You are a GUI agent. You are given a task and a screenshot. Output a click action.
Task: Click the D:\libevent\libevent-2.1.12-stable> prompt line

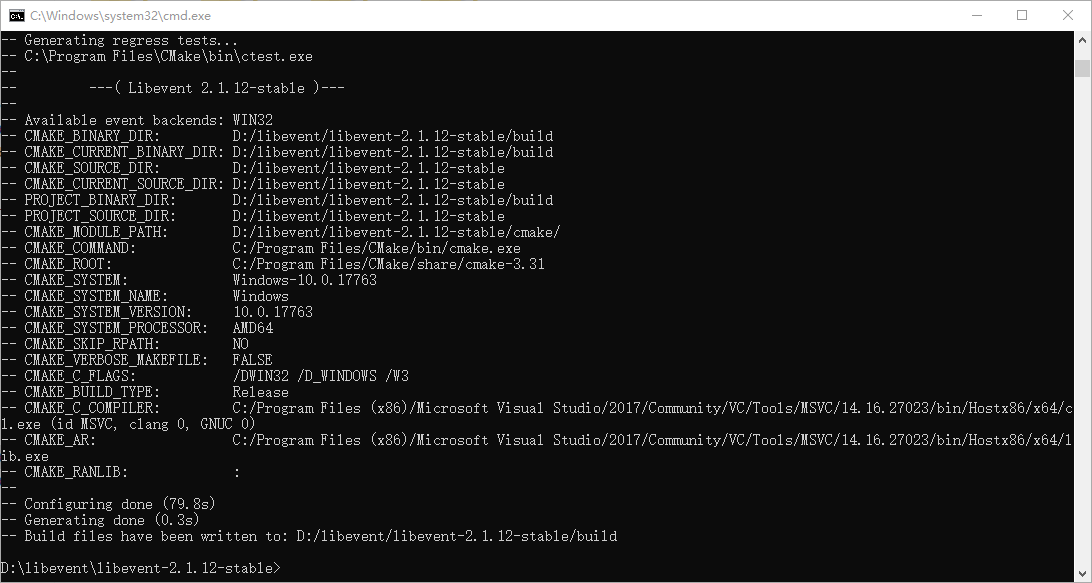pyautogui.click(x=140, y=568)
